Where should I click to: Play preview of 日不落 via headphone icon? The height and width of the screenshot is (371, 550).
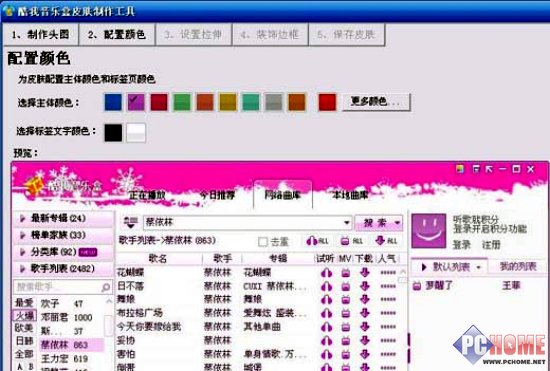tap(326, 286)
